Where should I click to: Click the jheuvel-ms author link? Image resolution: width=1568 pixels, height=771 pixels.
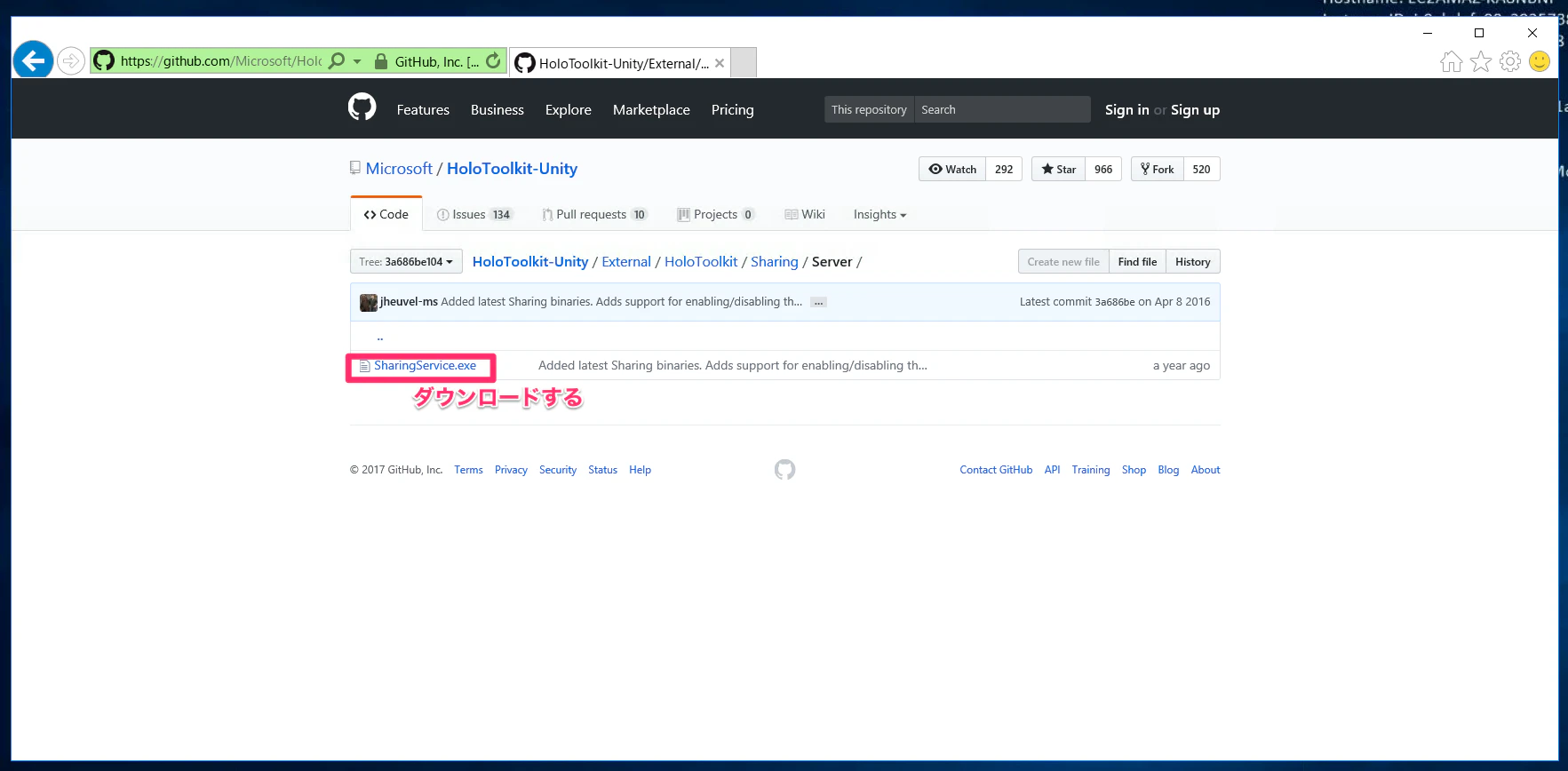click(x=409, y=301)
